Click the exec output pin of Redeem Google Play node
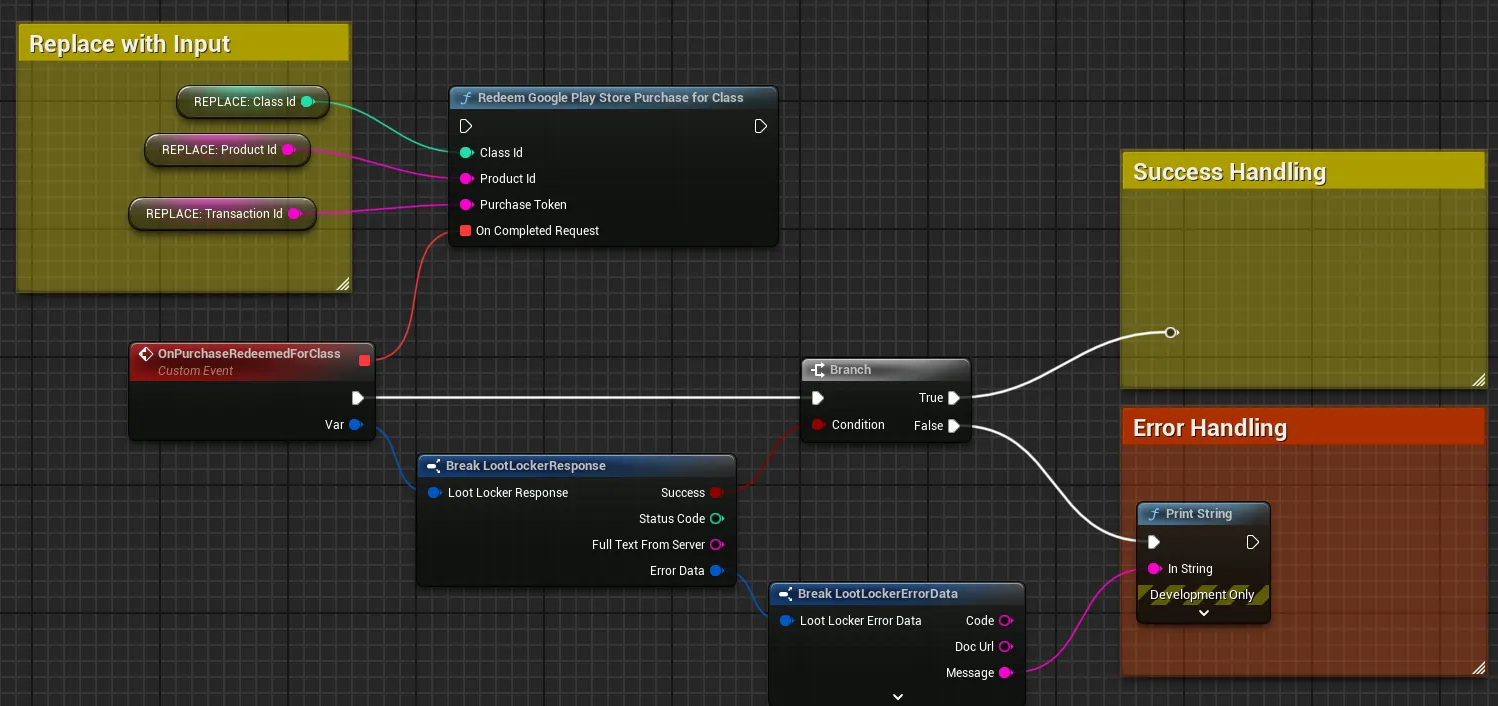1498x706 pixels. click(x=760, y=126)
